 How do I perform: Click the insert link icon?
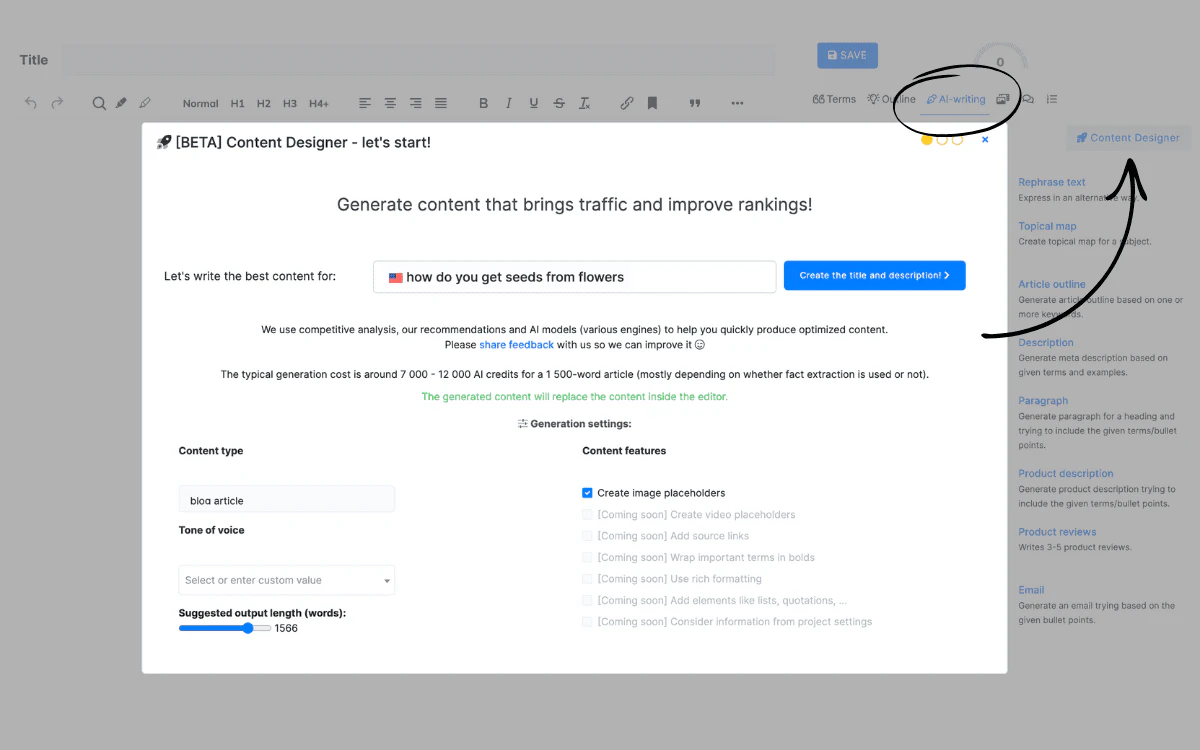point(627,103)
